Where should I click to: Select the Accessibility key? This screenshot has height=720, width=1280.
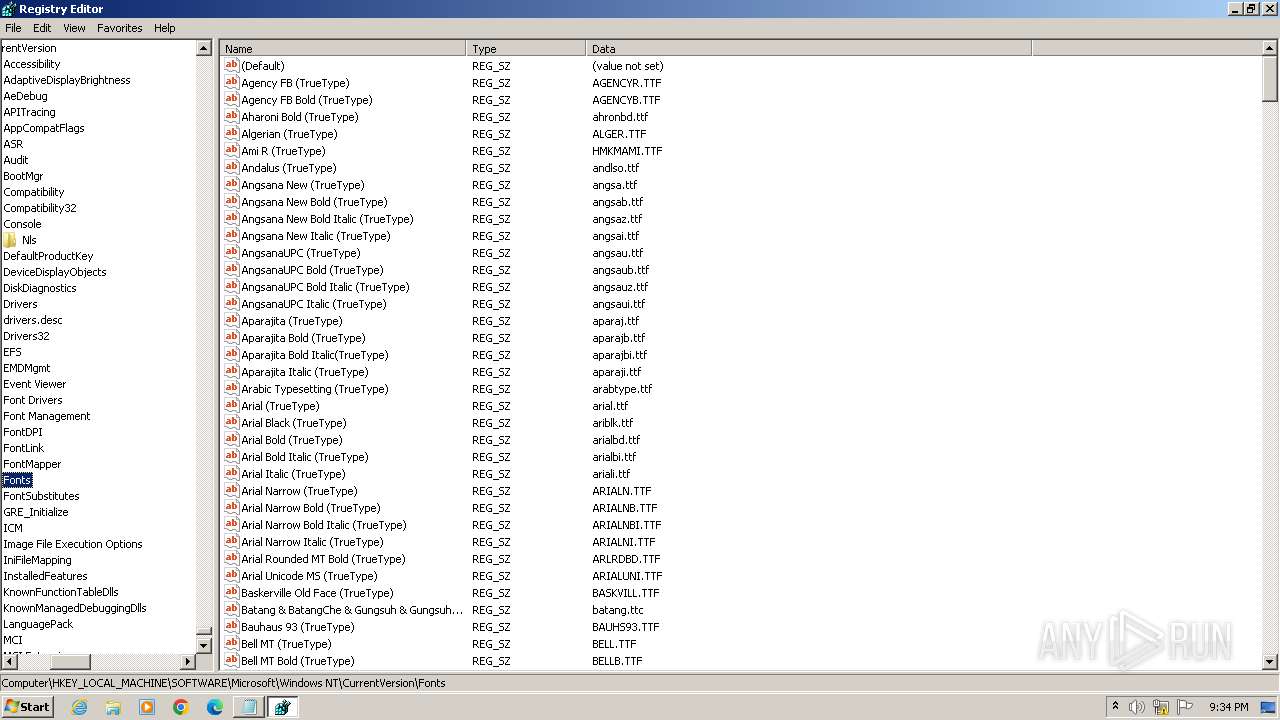coord(31,64)
